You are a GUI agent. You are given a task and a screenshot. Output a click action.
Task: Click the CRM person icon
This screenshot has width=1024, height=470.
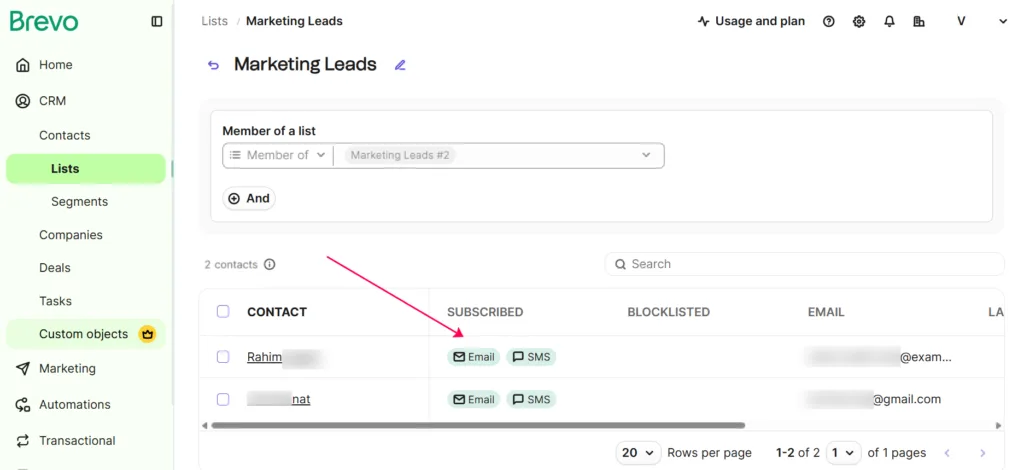(x=23, y=101)
